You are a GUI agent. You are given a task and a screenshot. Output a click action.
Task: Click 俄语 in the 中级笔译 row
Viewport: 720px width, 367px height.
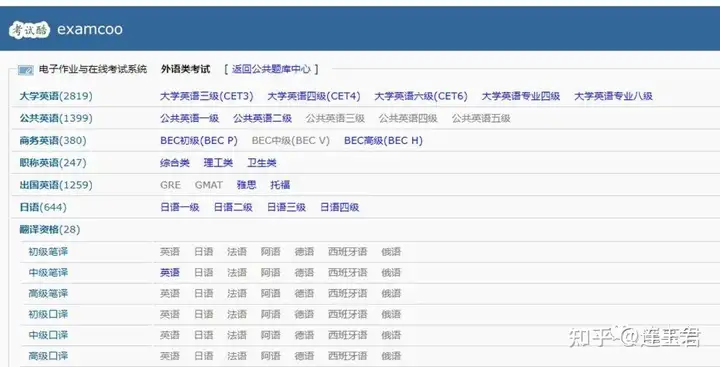point(391,272)
